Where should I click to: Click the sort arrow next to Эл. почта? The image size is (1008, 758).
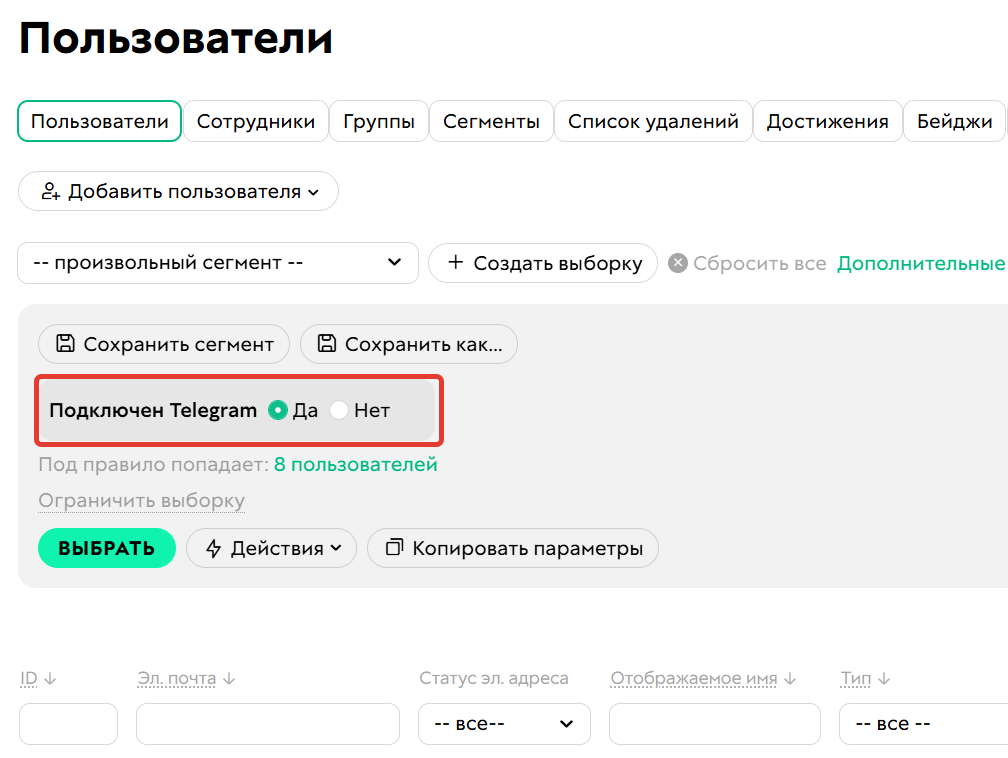pyautogui.click(x=228, y=678)
